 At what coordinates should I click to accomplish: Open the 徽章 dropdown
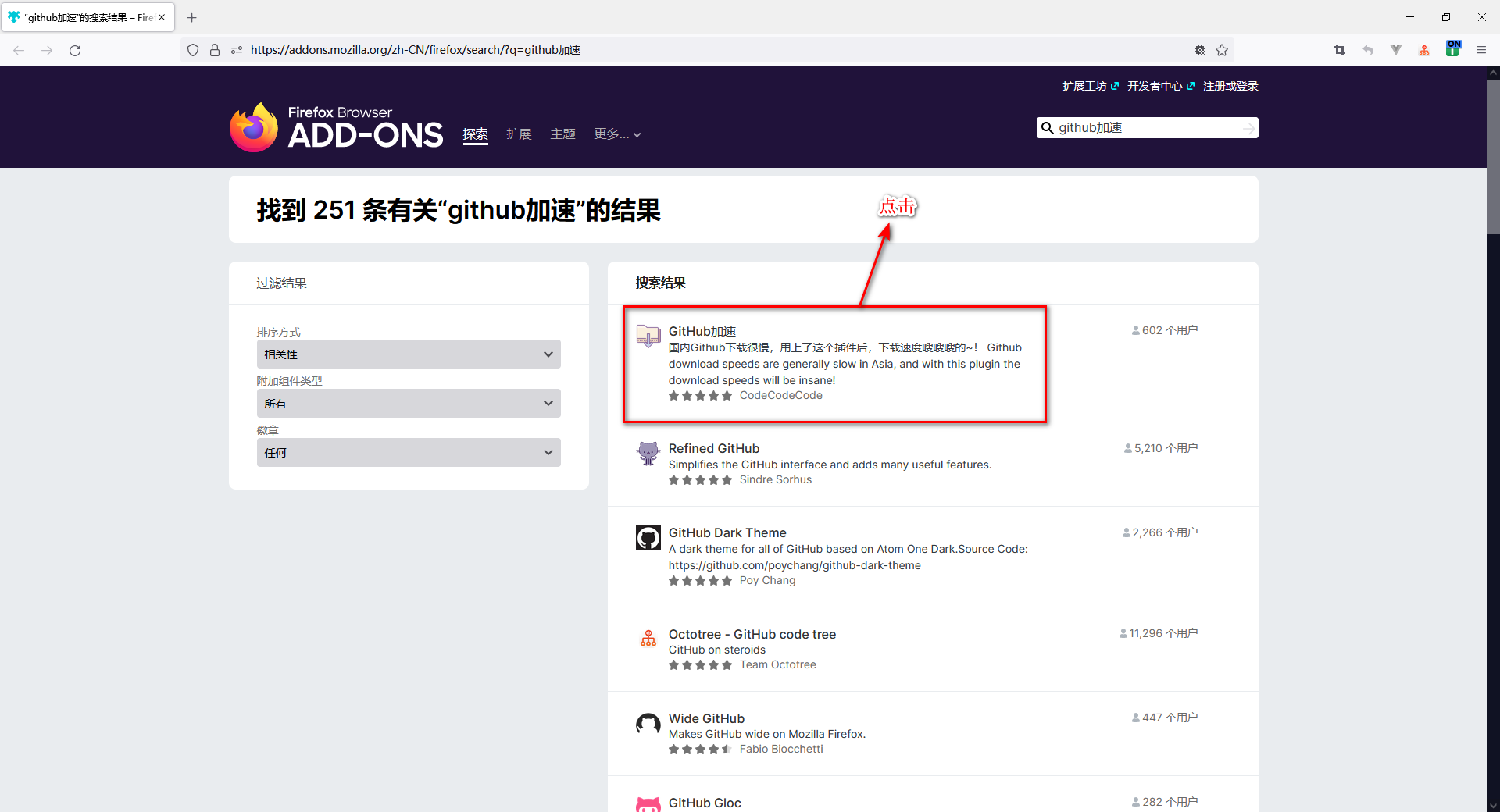pyautogui.click(x=408, y=452)
